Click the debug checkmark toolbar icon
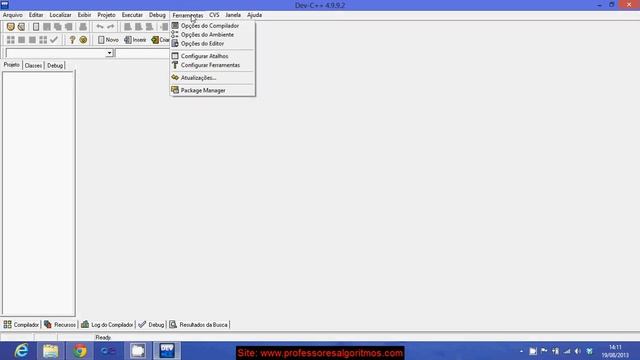Viewport: 640px width, 360px height. pyautogui.click(x=54, y=40)
